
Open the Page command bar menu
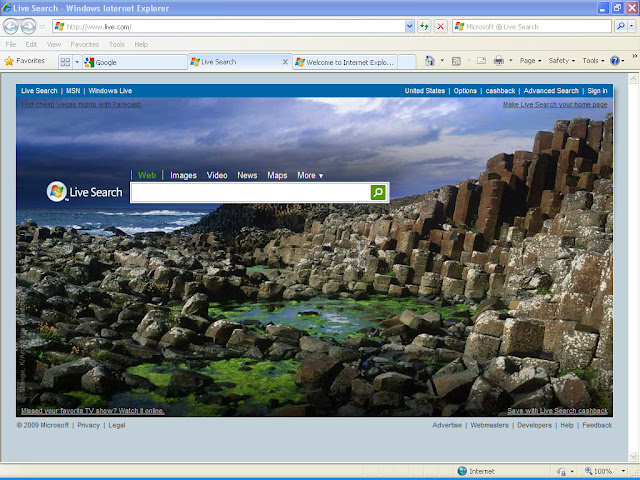coord(530,61)
